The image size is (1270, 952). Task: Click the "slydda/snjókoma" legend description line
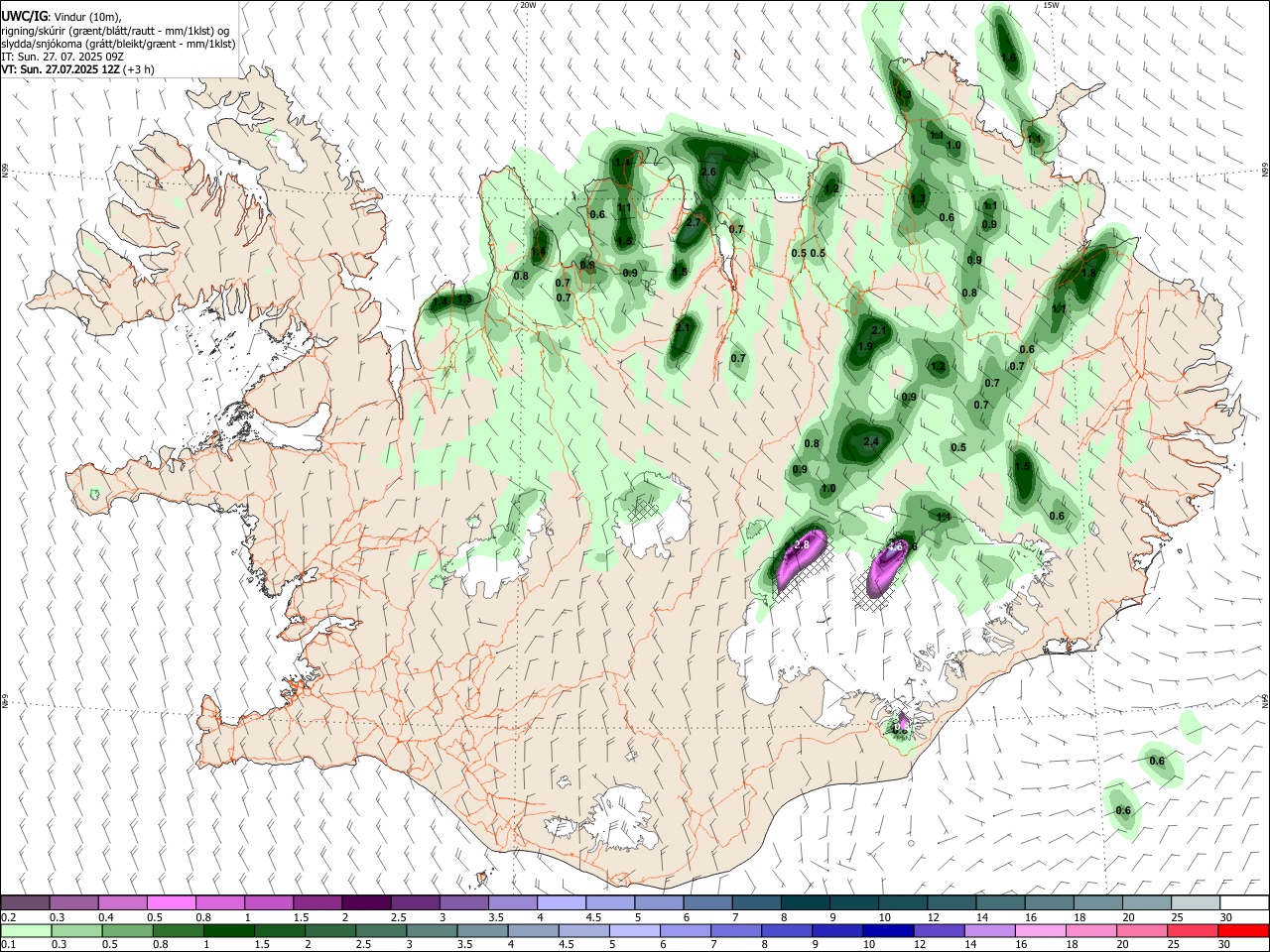(x=118, y=44)
